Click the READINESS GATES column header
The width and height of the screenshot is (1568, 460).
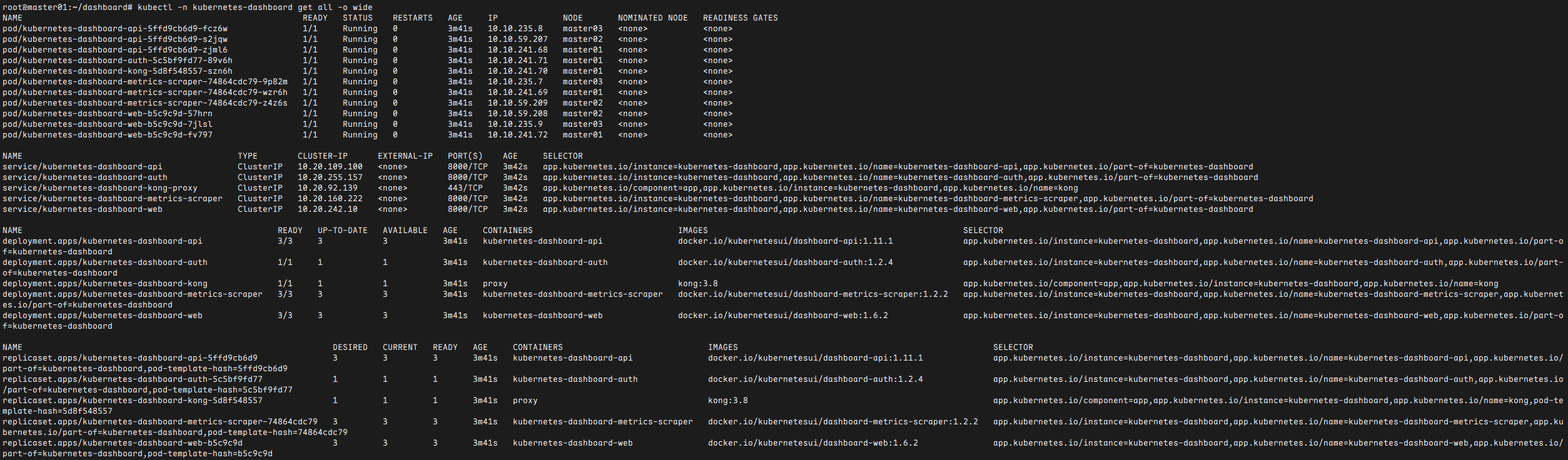click(741, 18)
